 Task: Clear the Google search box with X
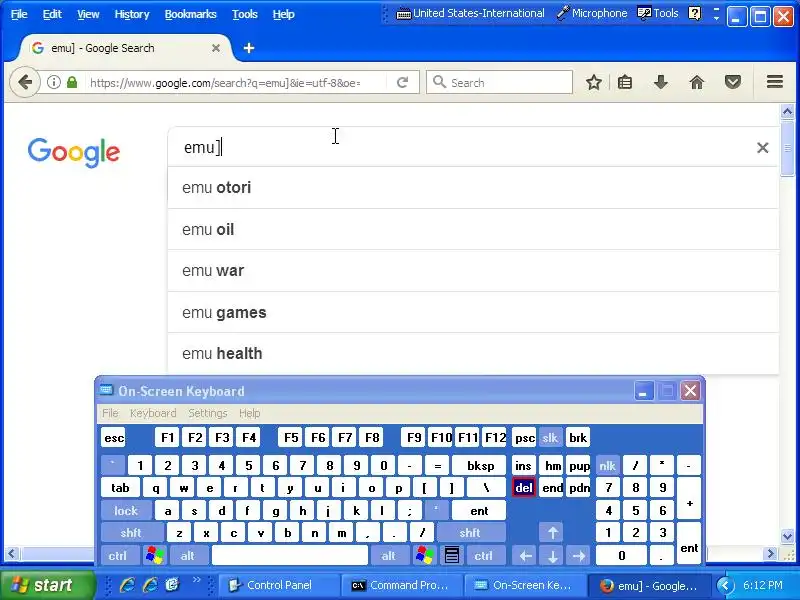tap(763, 147)
